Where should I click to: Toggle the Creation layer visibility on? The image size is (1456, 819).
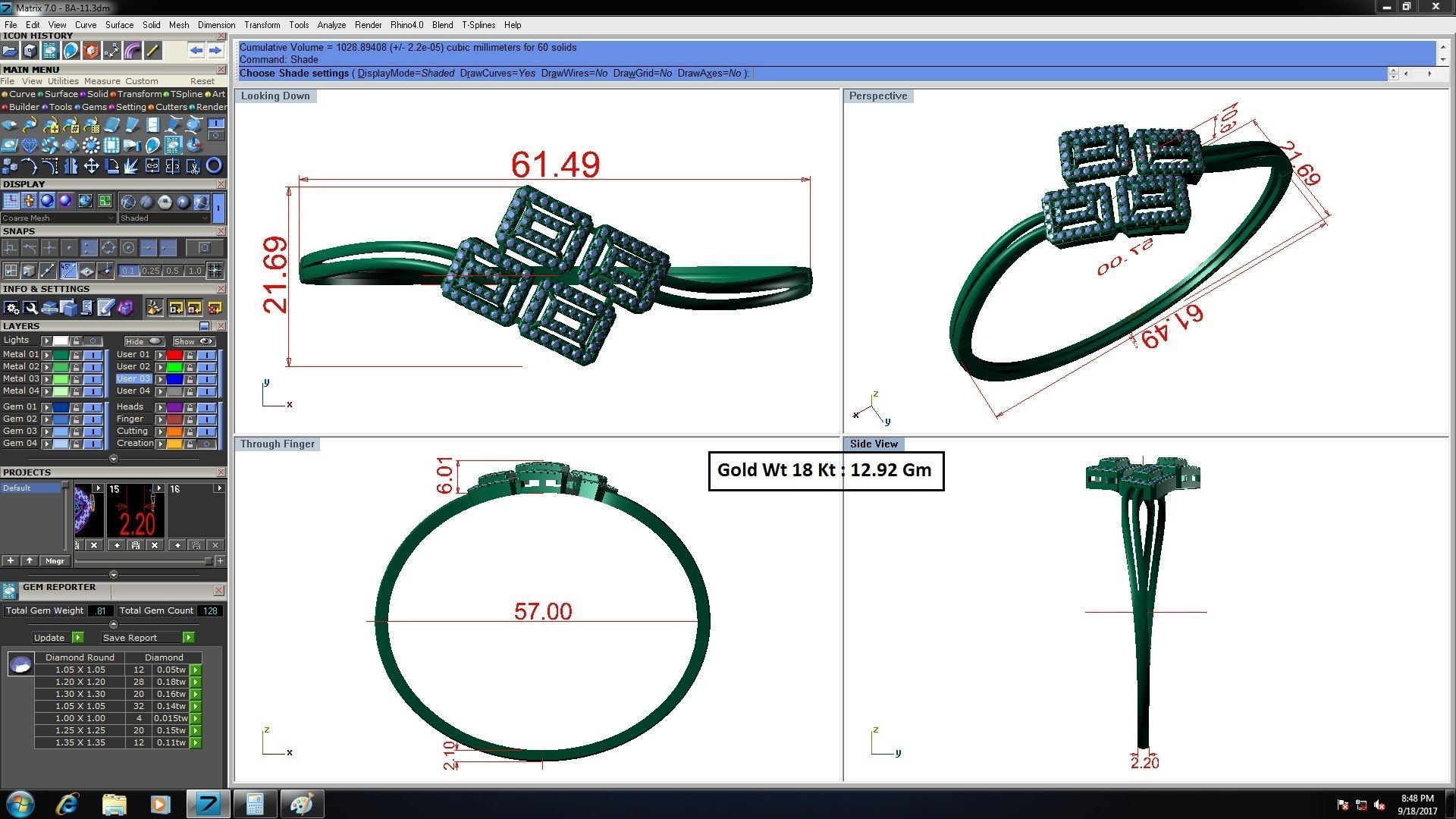(x=206, y=444)
